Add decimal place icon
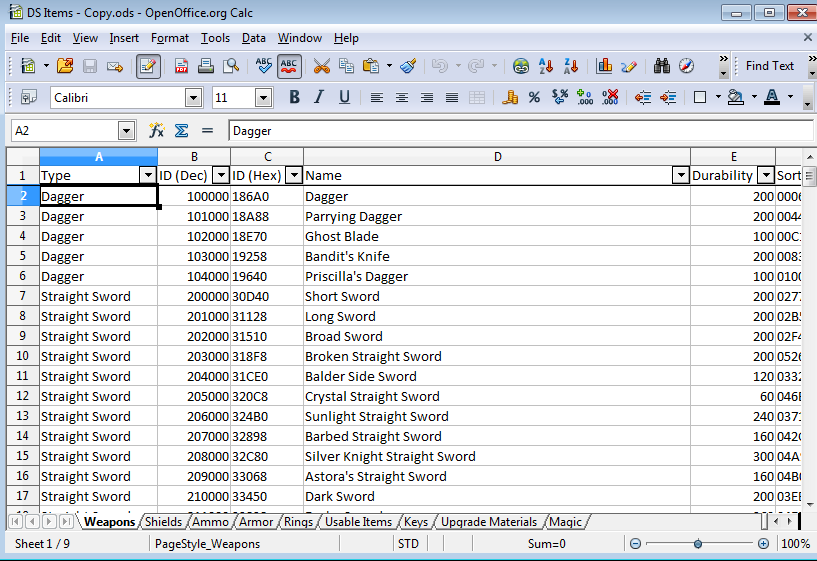Image resolution: width=817 pixels, height=561 pixels. click(x=585, y=97)
